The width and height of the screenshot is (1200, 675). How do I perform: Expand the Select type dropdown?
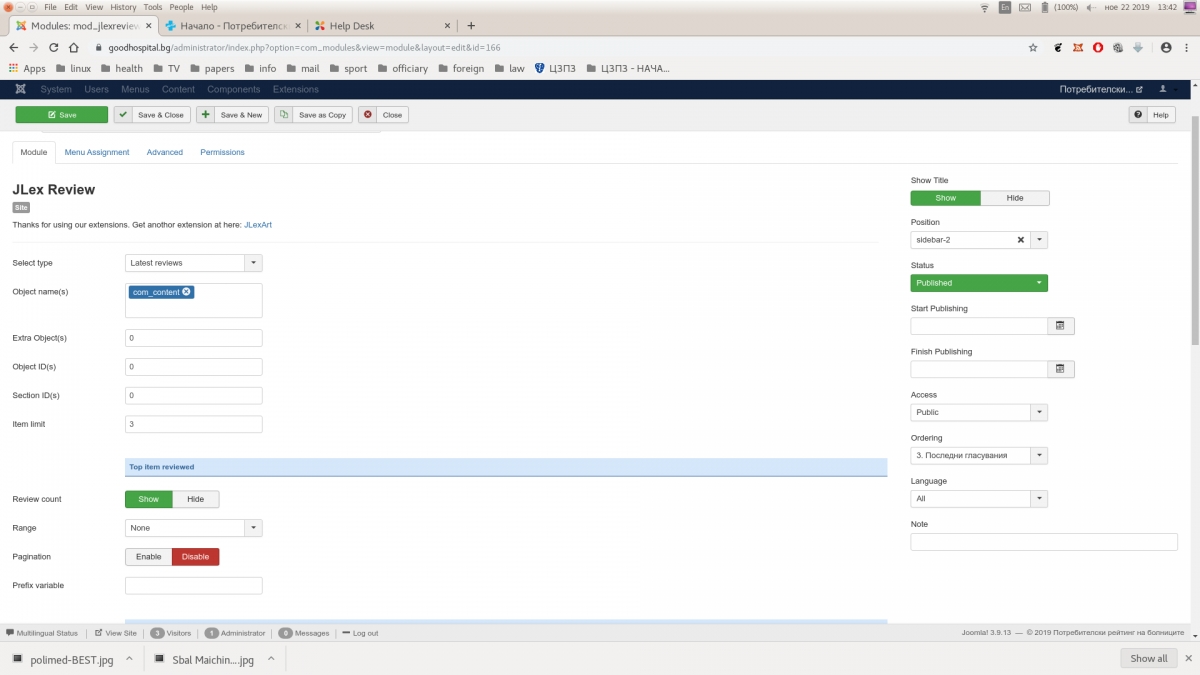pyautogui.click(x=194, y=263)
